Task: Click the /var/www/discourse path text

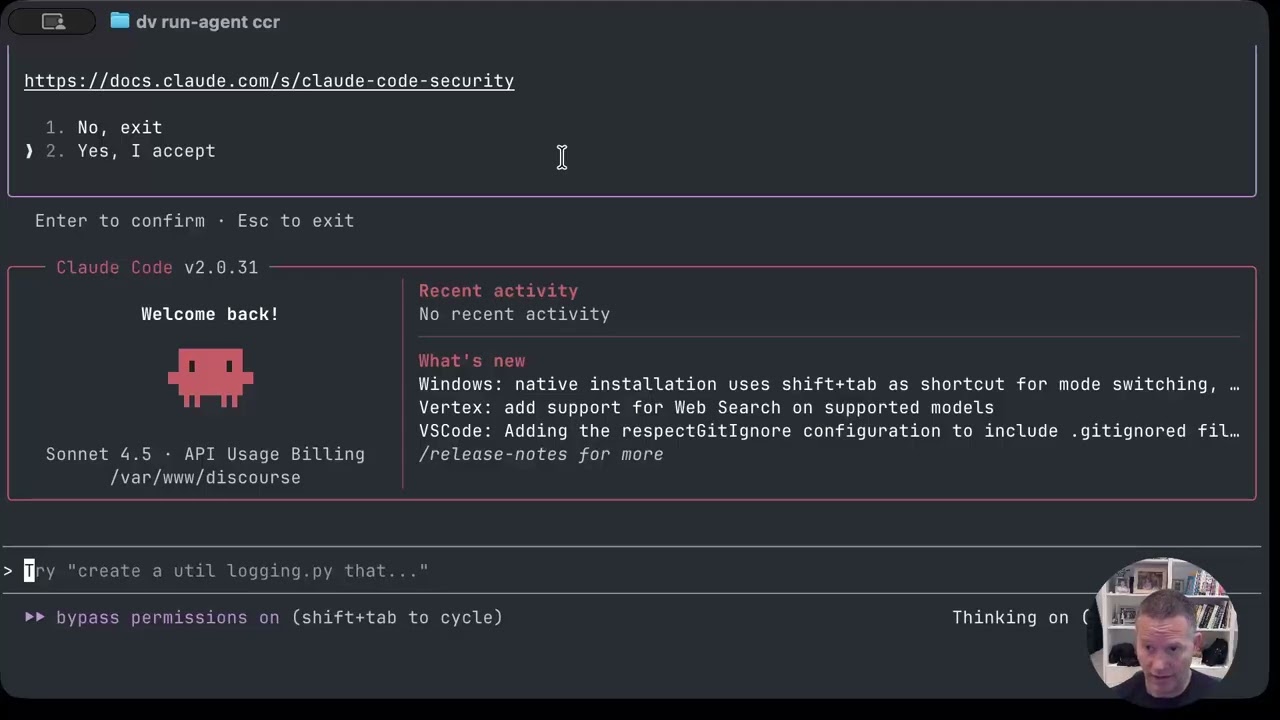Action: click(x=205, y=477)
